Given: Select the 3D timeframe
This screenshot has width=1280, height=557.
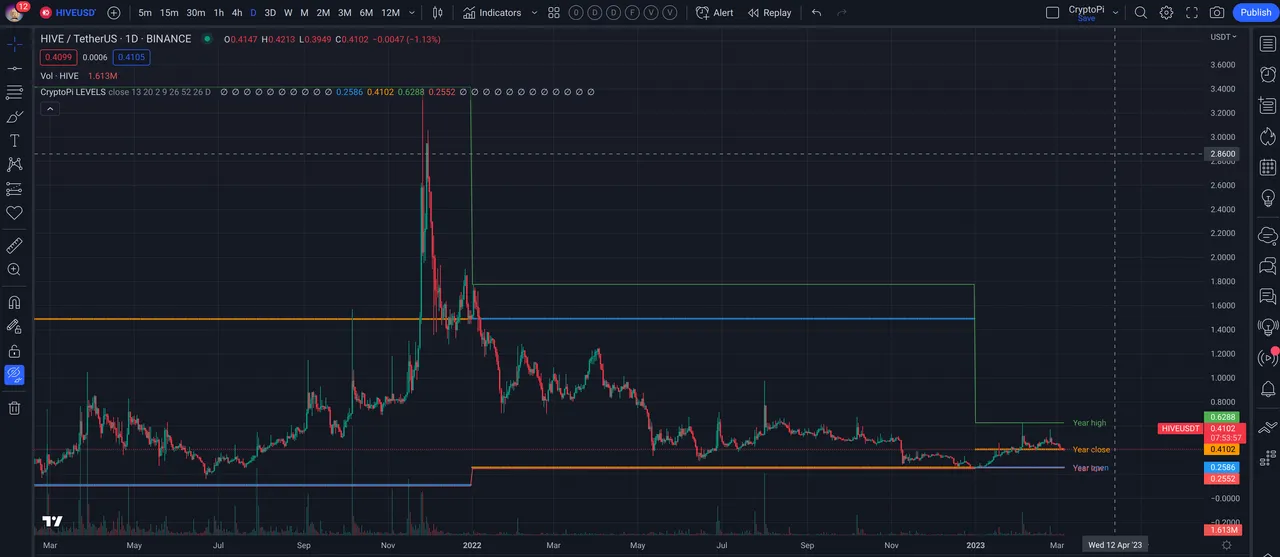Looking at the screenshot, I should tap(270, 13).
